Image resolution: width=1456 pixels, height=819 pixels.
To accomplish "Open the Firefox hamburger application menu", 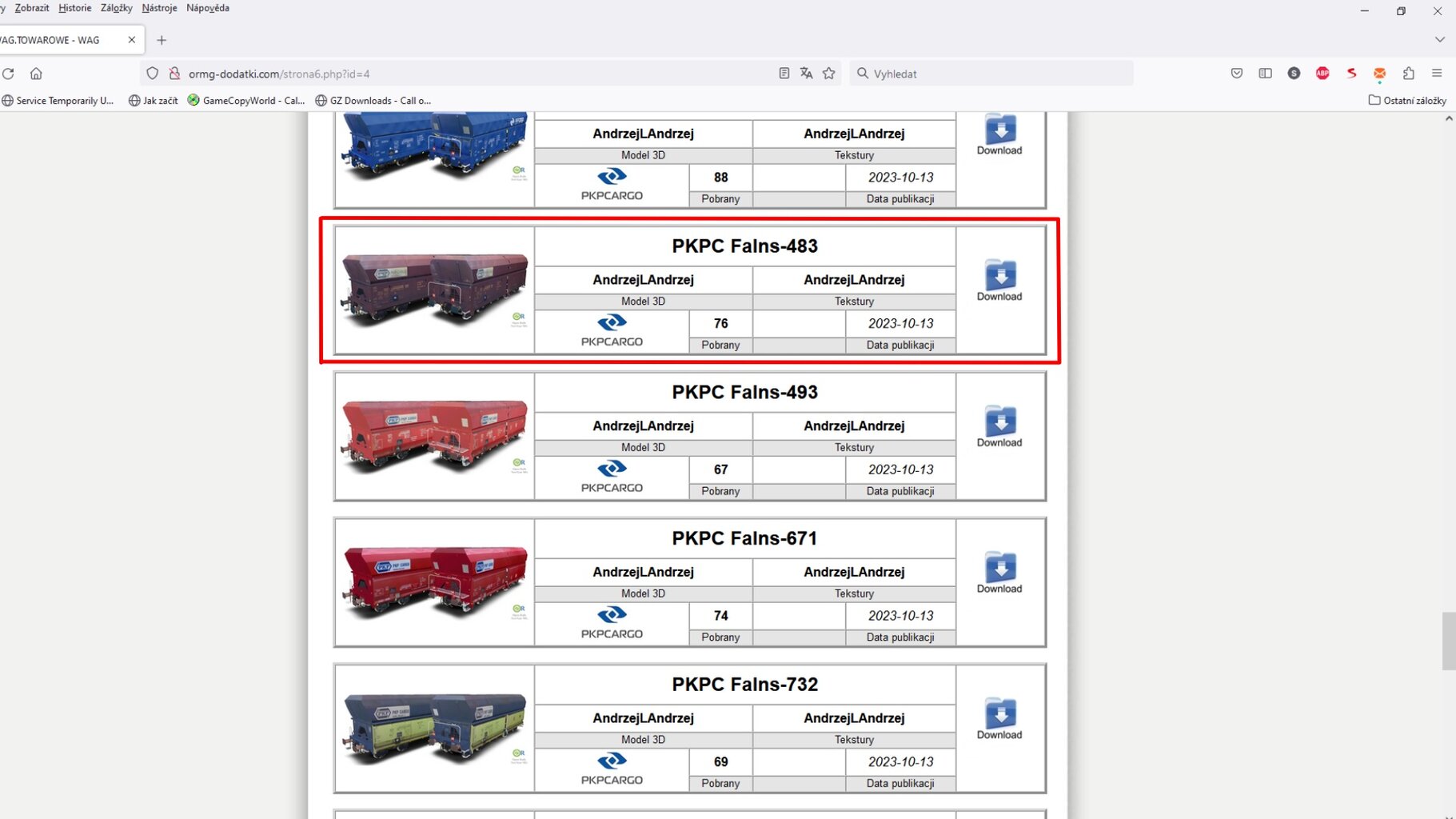I will (1437, 74).
